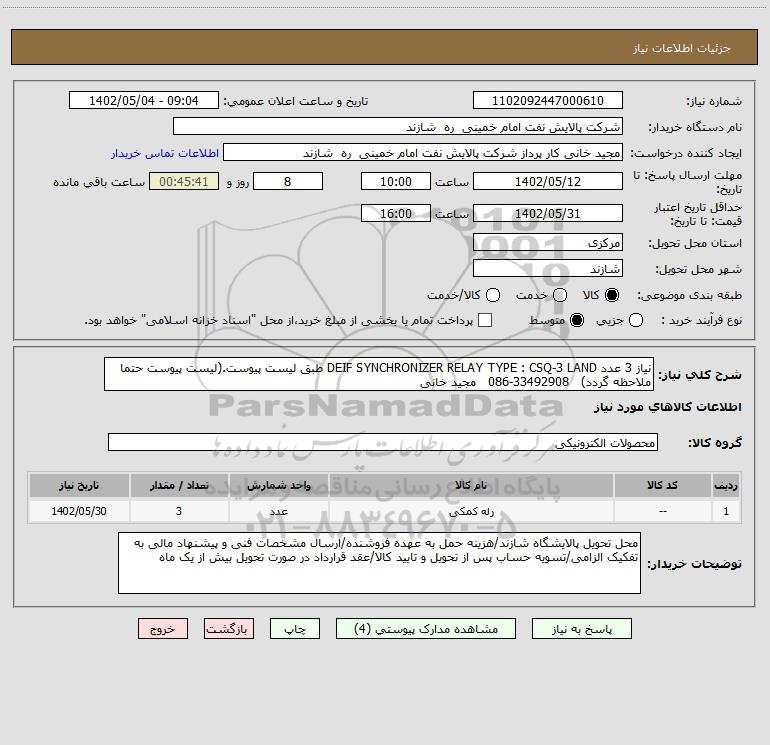Select the خدمت radio button
The width and height of the screenshot is (770, 745).
(560, 295)
